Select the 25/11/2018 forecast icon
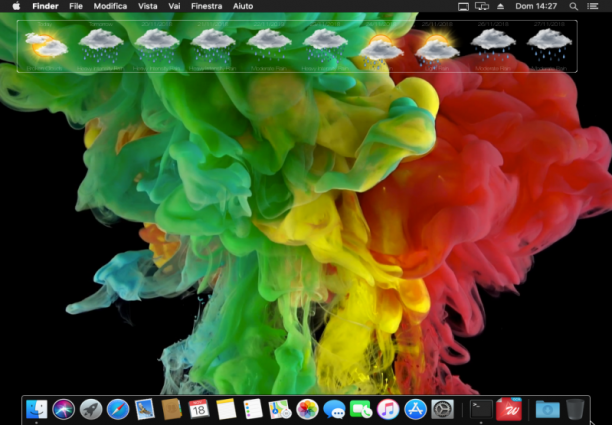This screenshot has height=425, width=612. tap(437, 48)
